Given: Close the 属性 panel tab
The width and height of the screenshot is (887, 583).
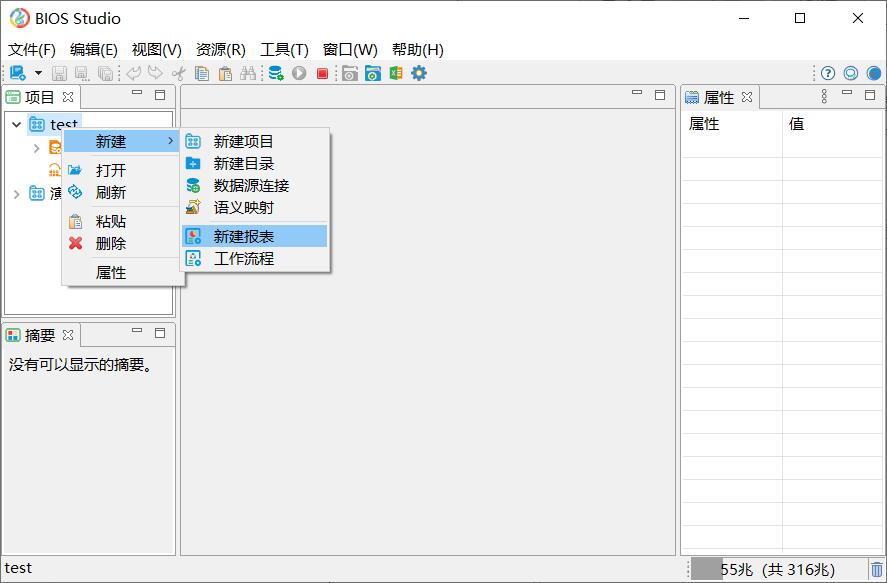Looking at the screenshot, I should pos(747,97).
